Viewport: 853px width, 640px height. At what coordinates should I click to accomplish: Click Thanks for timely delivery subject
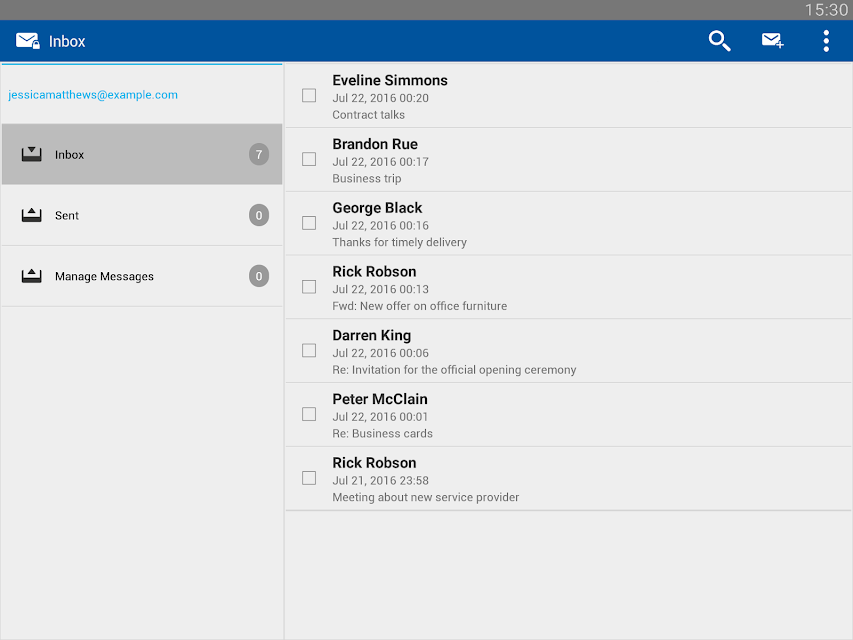(399, 242)
